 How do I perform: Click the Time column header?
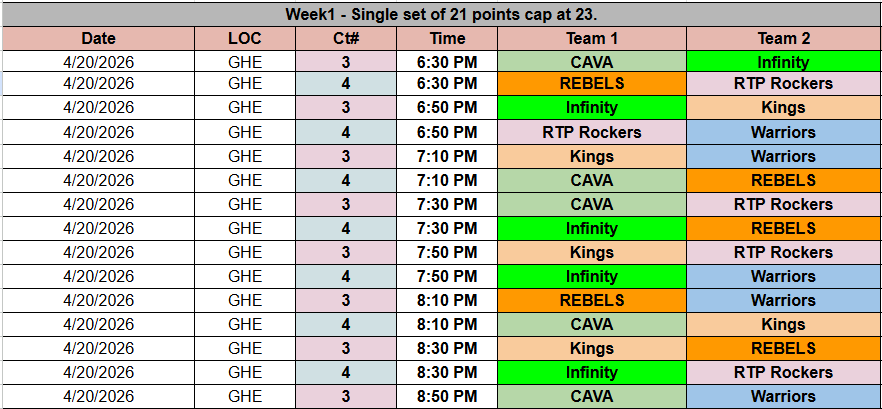(x=447, y=38)
